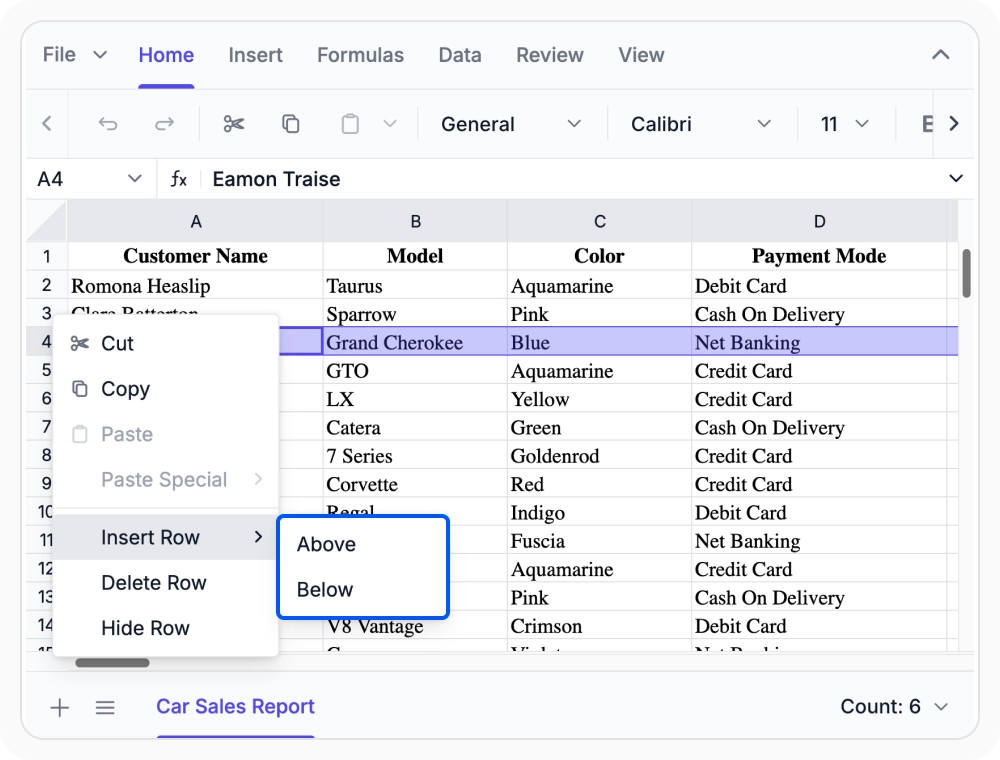Click the Catera cell
The image size is (1000, 760).
415,427
